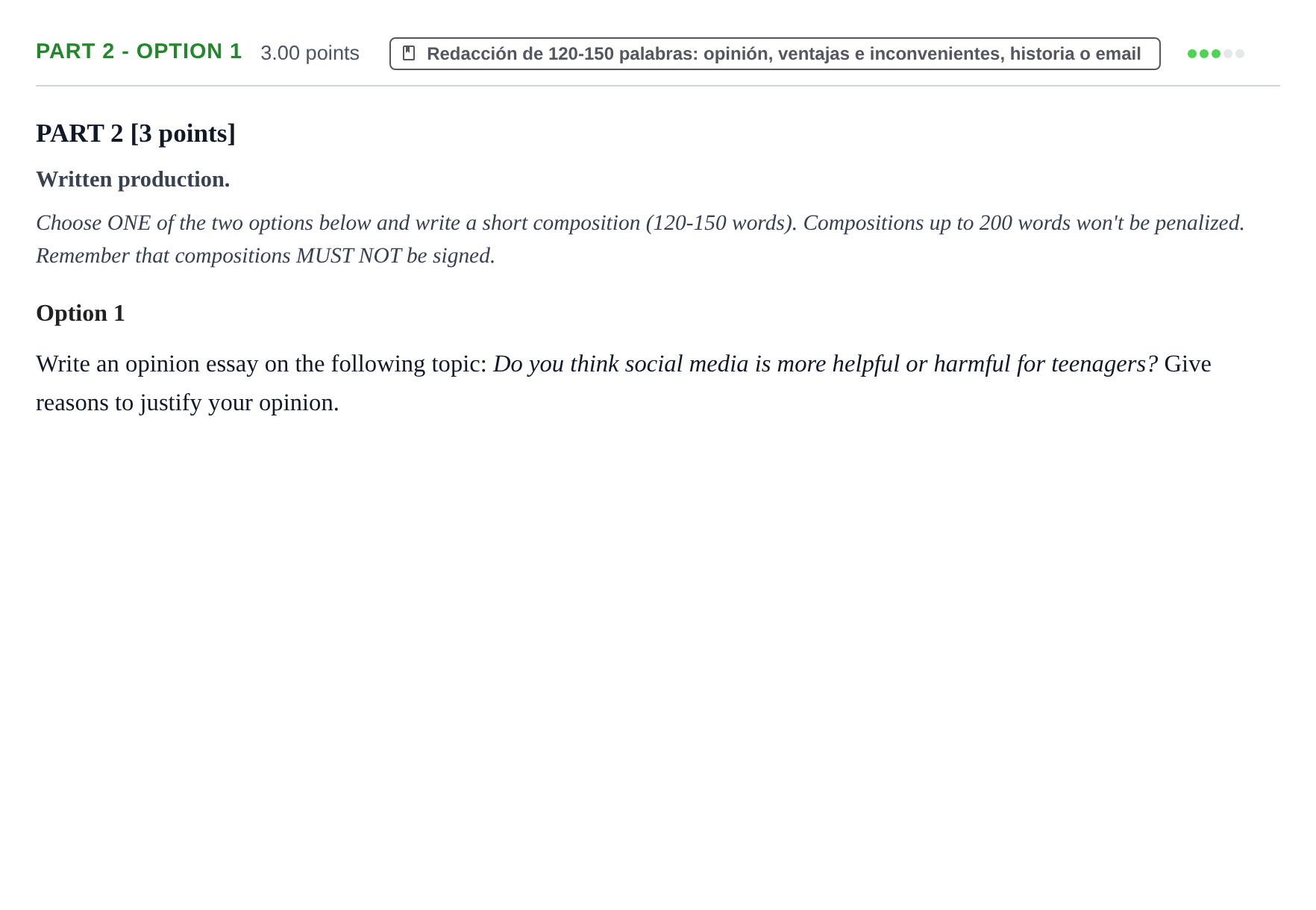Screen dimensions: 1316x910
Task: Open the Redacción de 120-150 palabras tag
Action: (x=774, y=54)
